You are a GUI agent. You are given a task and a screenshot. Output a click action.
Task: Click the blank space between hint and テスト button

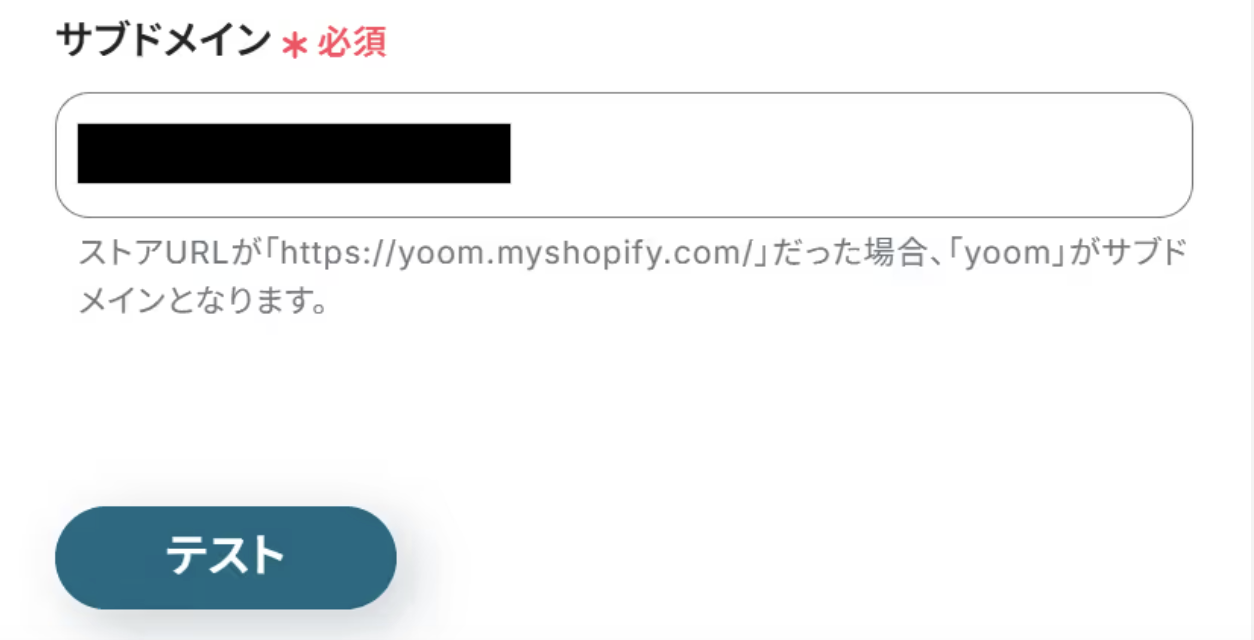(623, 410)
